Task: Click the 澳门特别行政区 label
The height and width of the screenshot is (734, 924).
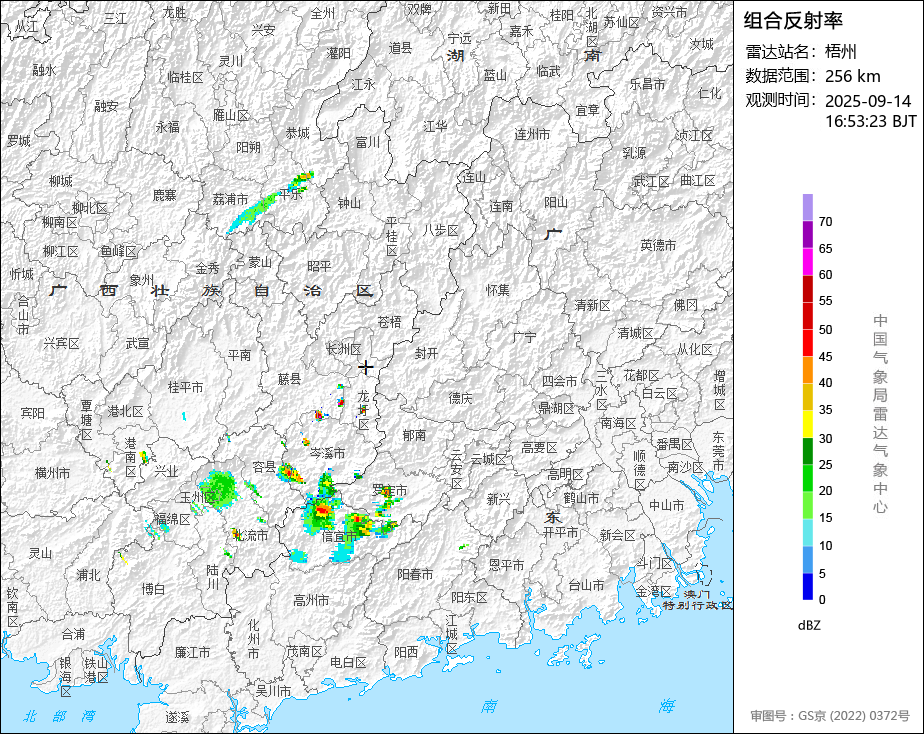Action: (x=698, y=600)
